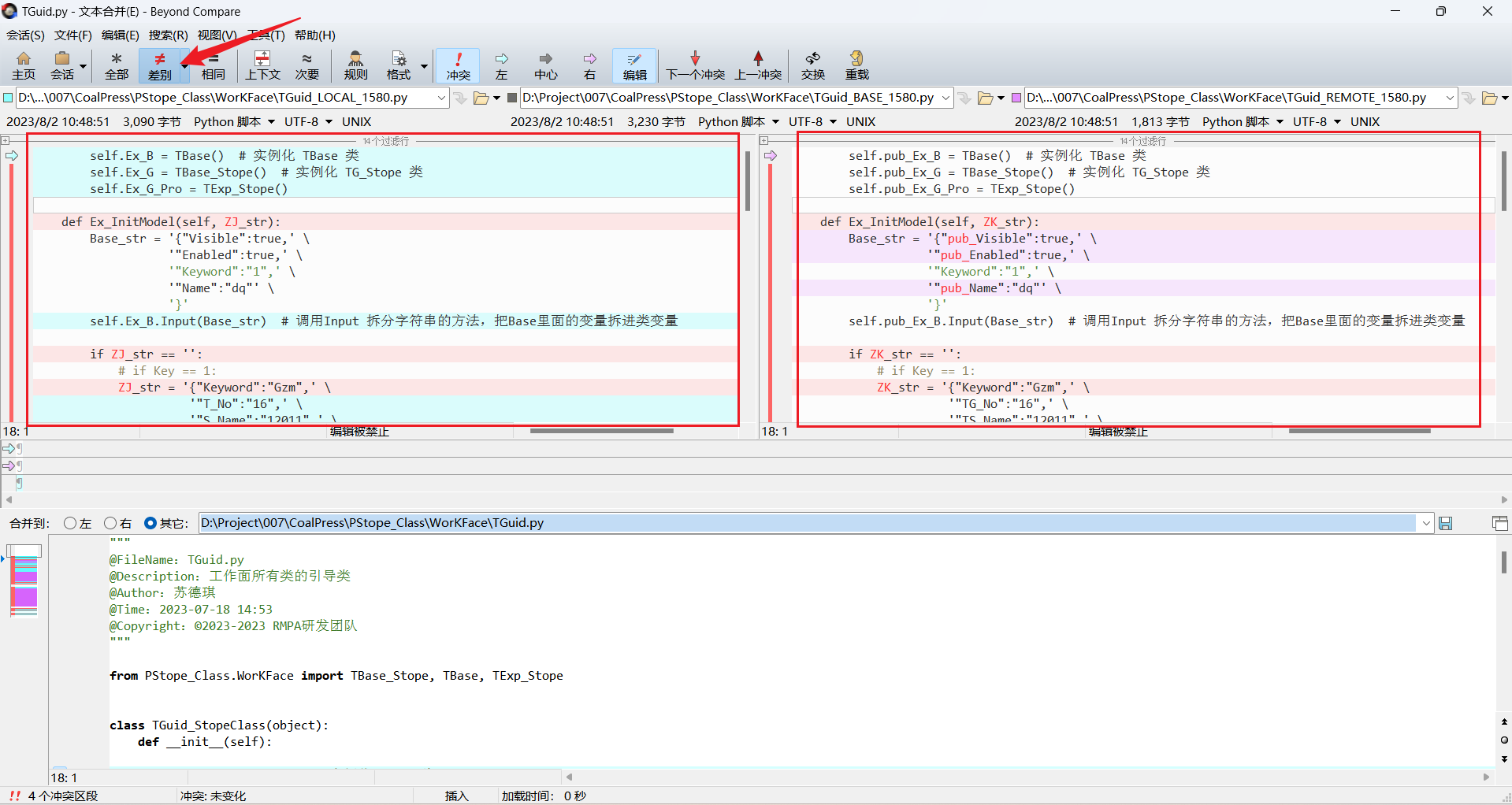Click status text "4 个冲突区段"
The width and height of the screenshot is (1512, 805).
point(63,796)
